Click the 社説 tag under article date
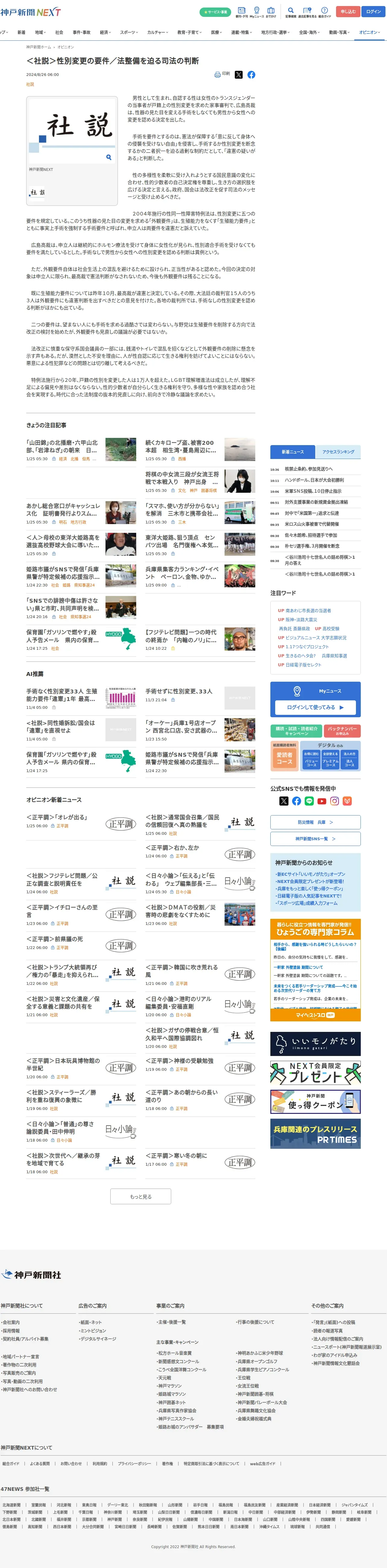 [30, 85]
